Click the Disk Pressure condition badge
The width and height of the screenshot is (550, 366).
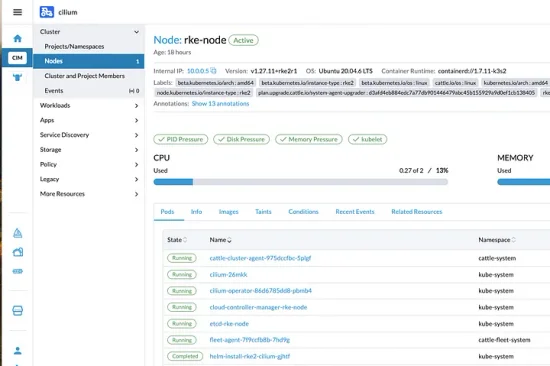(x=241, y=139)
